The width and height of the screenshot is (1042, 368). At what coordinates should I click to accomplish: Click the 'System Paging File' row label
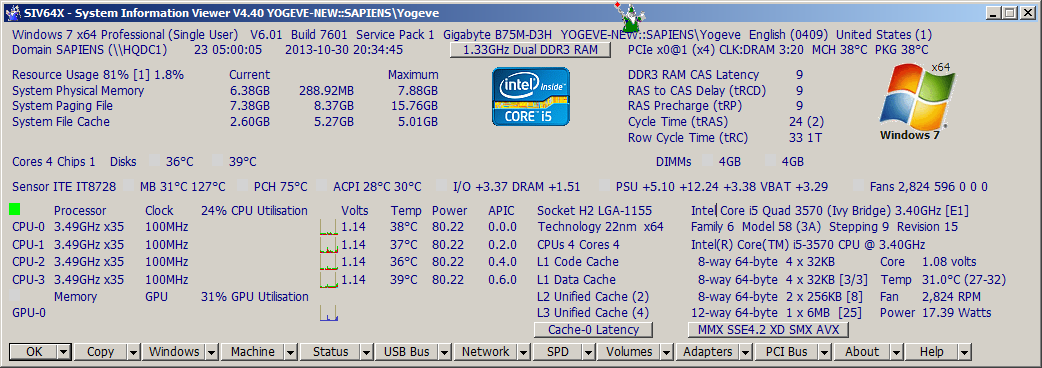(x=62, y=106)
